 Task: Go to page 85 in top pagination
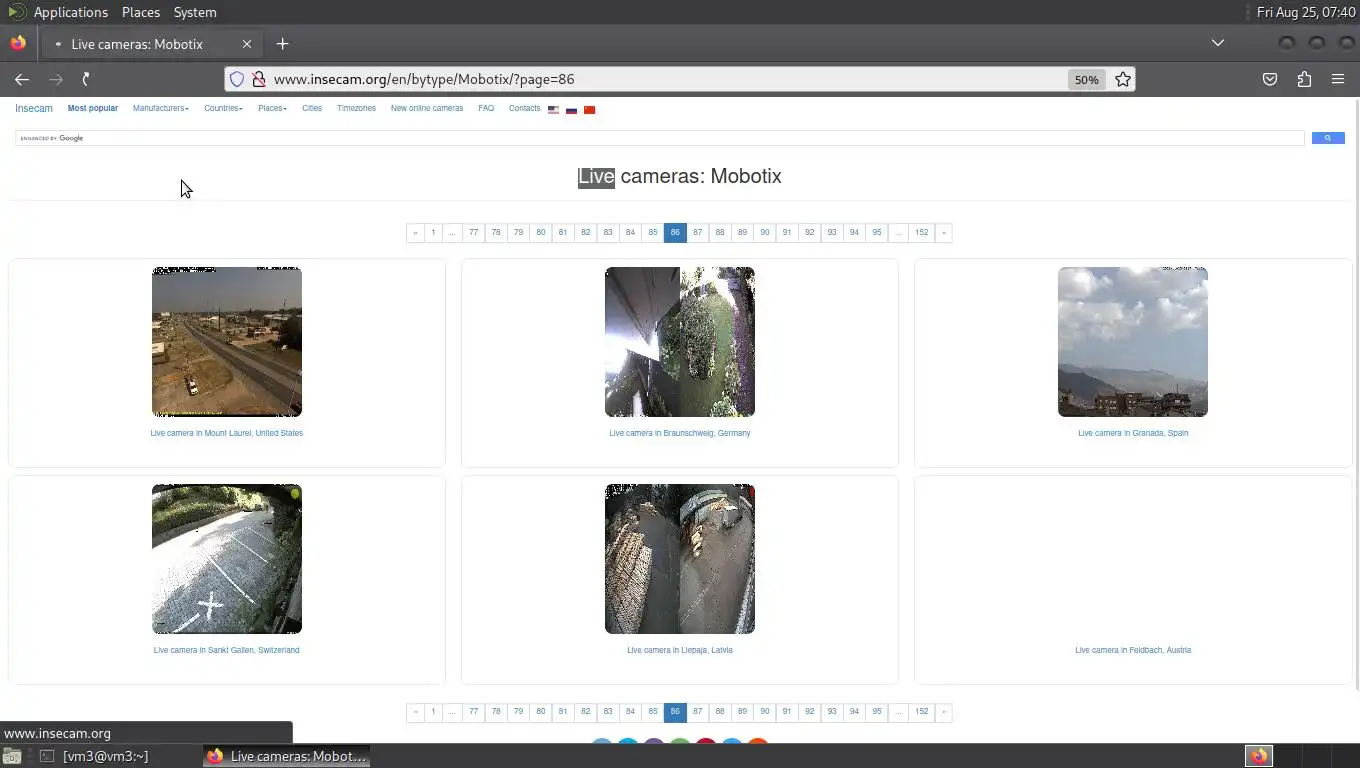[x=653, y=232]
